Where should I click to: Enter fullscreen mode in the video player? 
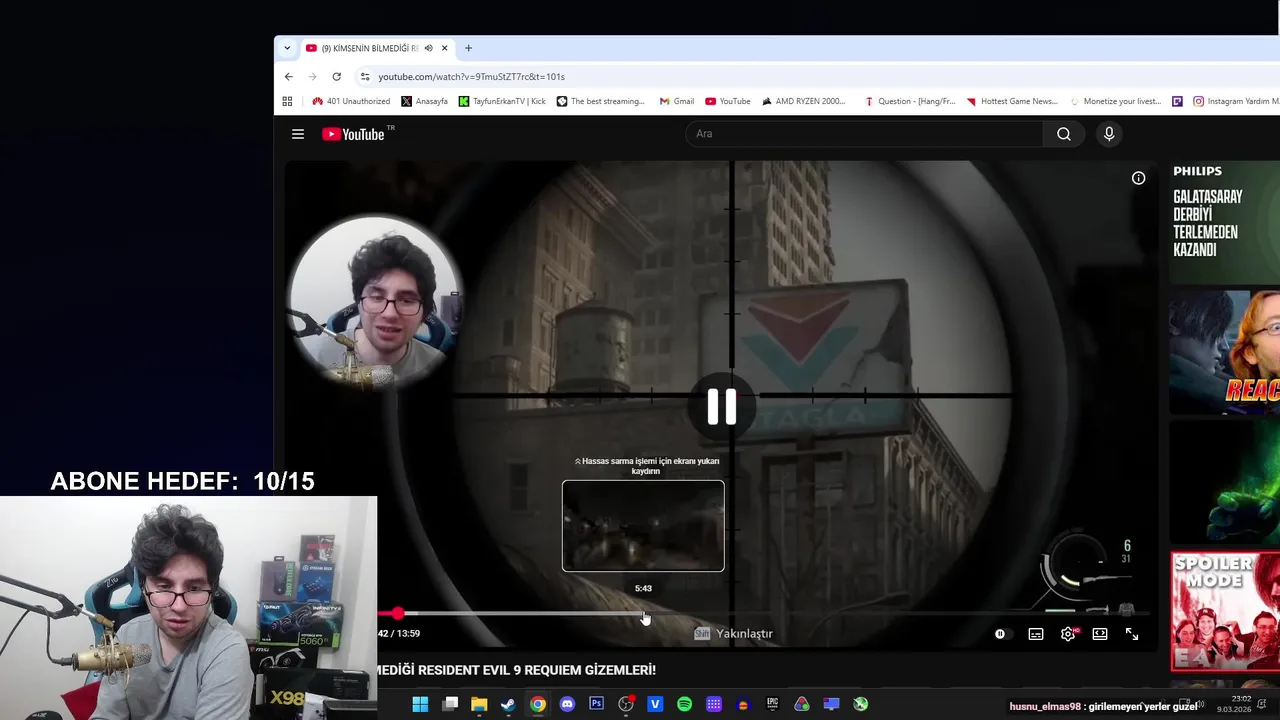[x=1132, y=634]
